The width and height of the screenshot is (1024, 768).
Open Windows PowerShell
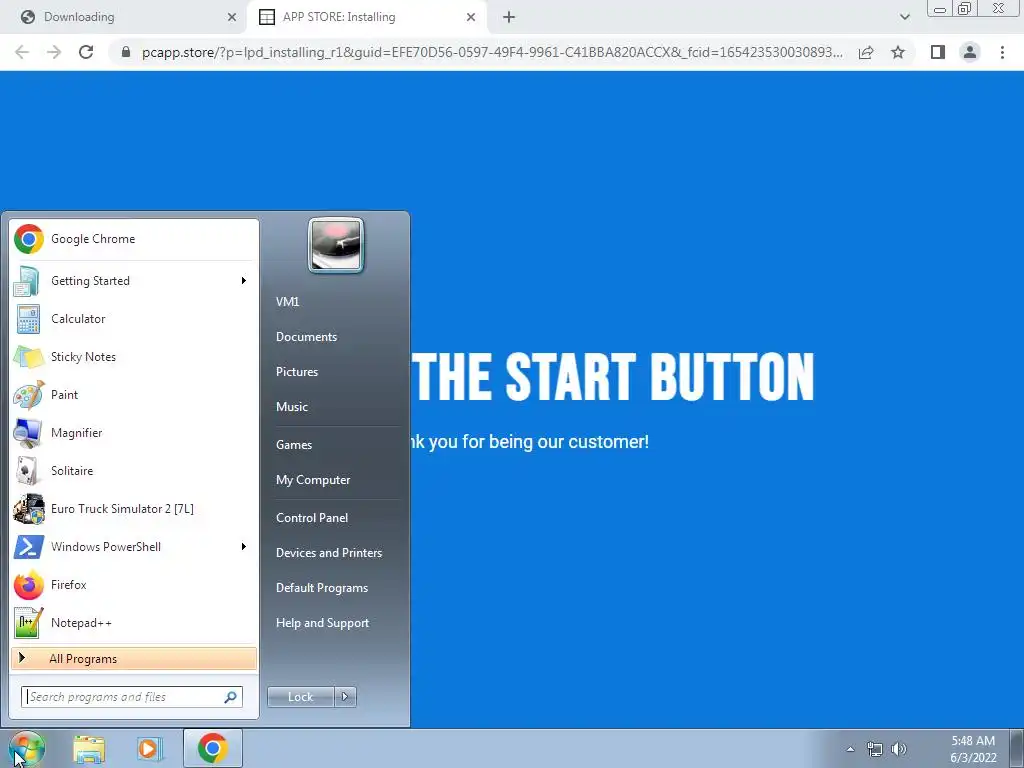[x=134, y=547]
